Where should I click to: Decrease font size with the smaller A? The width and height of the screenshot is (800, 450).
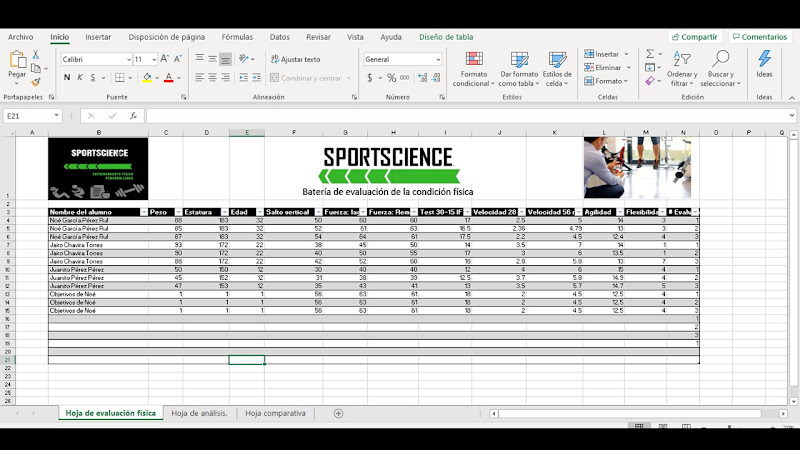click(178, 59)
